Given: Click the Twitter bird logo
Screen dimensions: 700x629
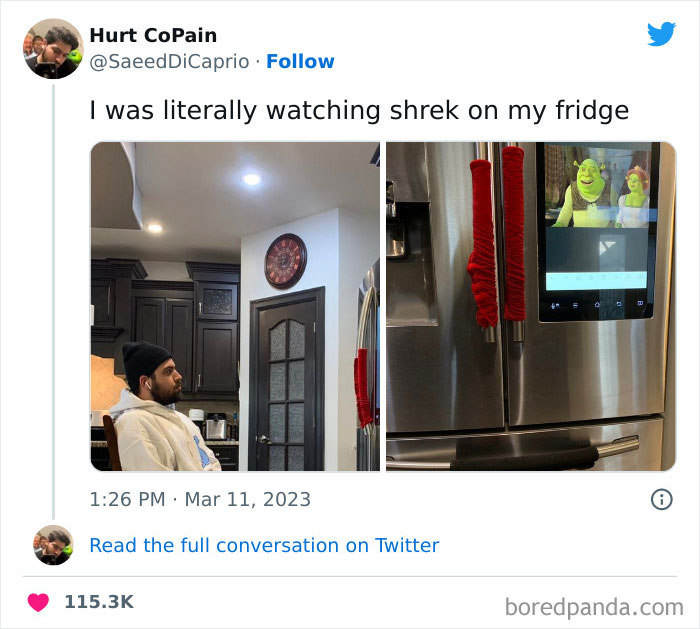Looking at the screenshot, I should click(x=661, y=33).
